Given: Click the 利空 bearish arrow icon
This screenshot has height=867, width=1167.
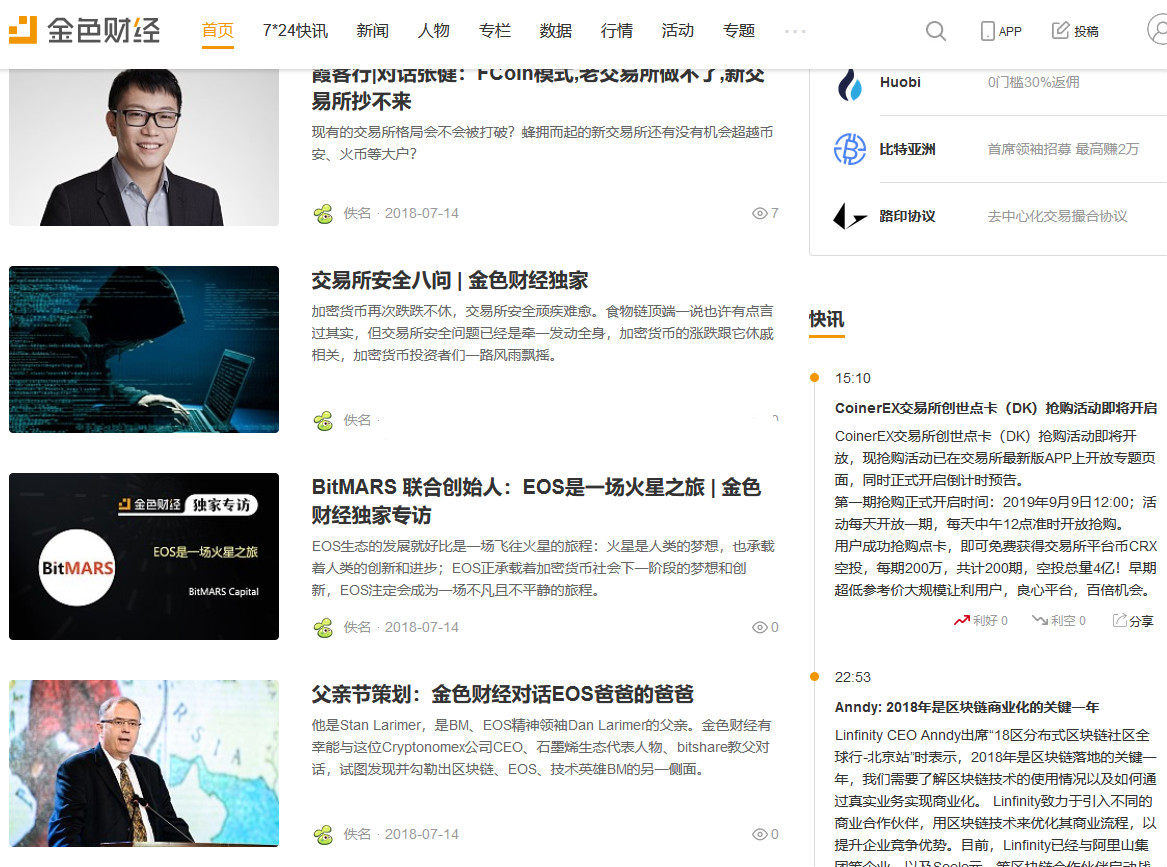Looking at the screenshot, I should pyautogui.click(x=1040, y=620).
